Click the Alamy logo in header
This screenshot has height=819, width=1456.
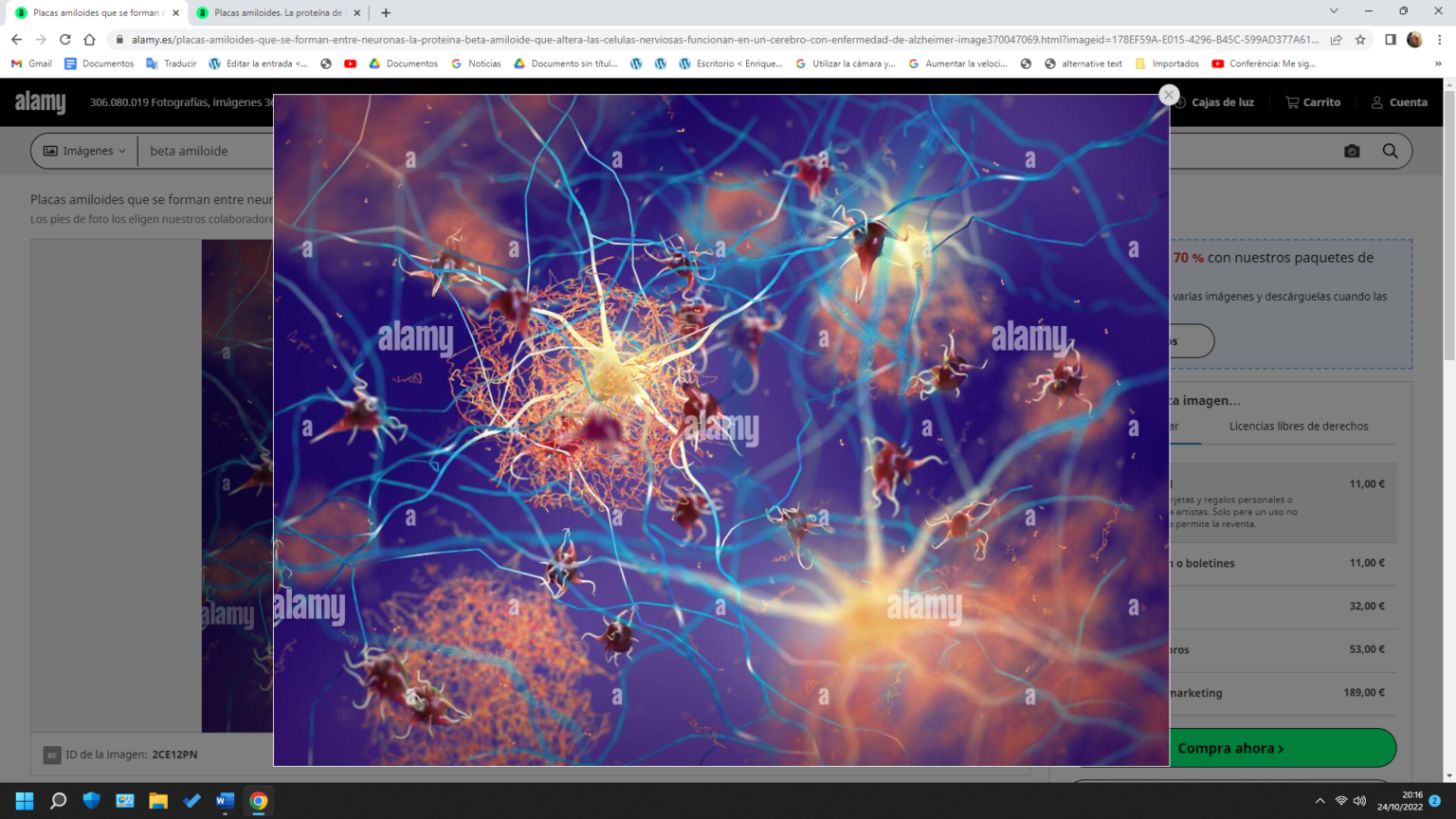pos(40,101)
